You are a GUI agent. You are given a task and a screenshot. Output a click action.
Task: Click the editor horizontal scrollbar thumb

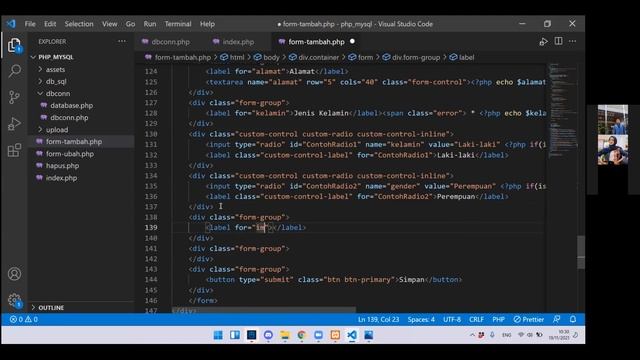pyautogui.click(x=264, y=310)
